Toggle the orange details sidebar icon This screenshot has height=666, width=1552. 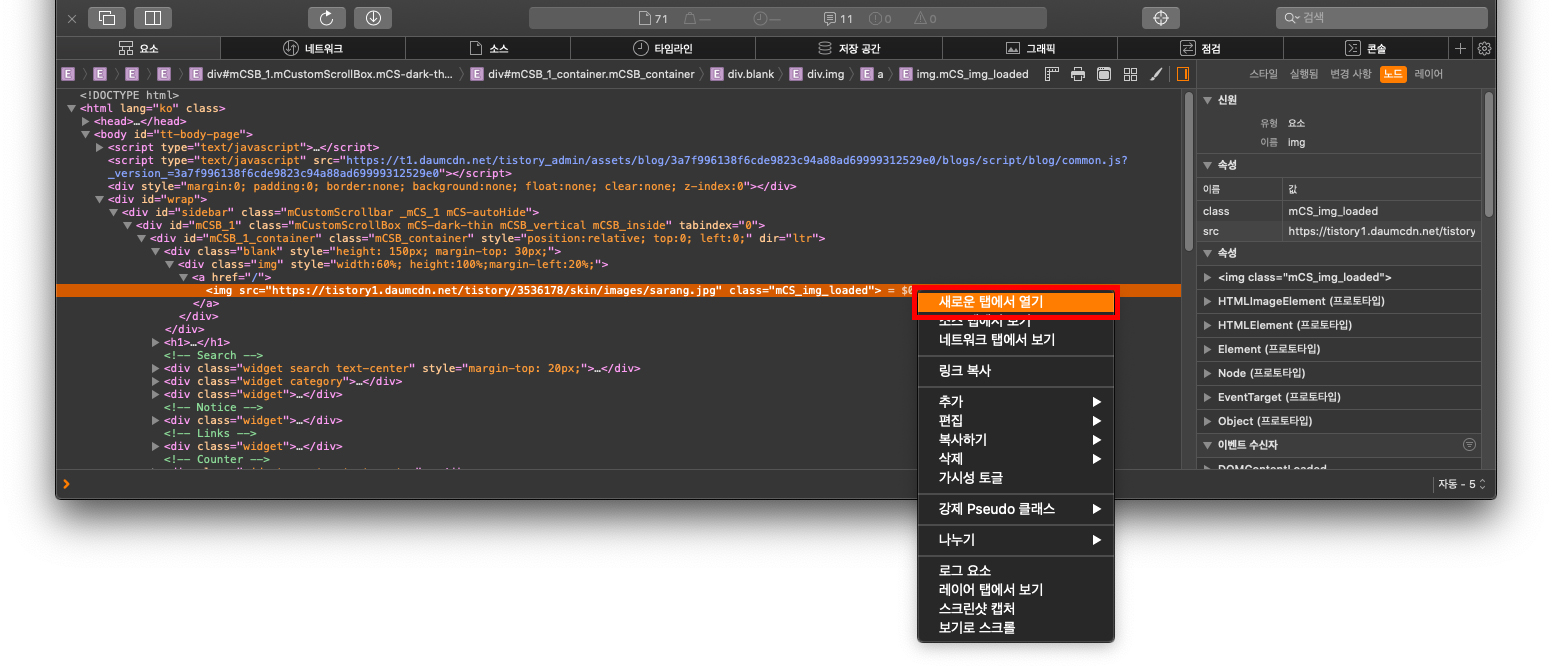coord(1182,74)
